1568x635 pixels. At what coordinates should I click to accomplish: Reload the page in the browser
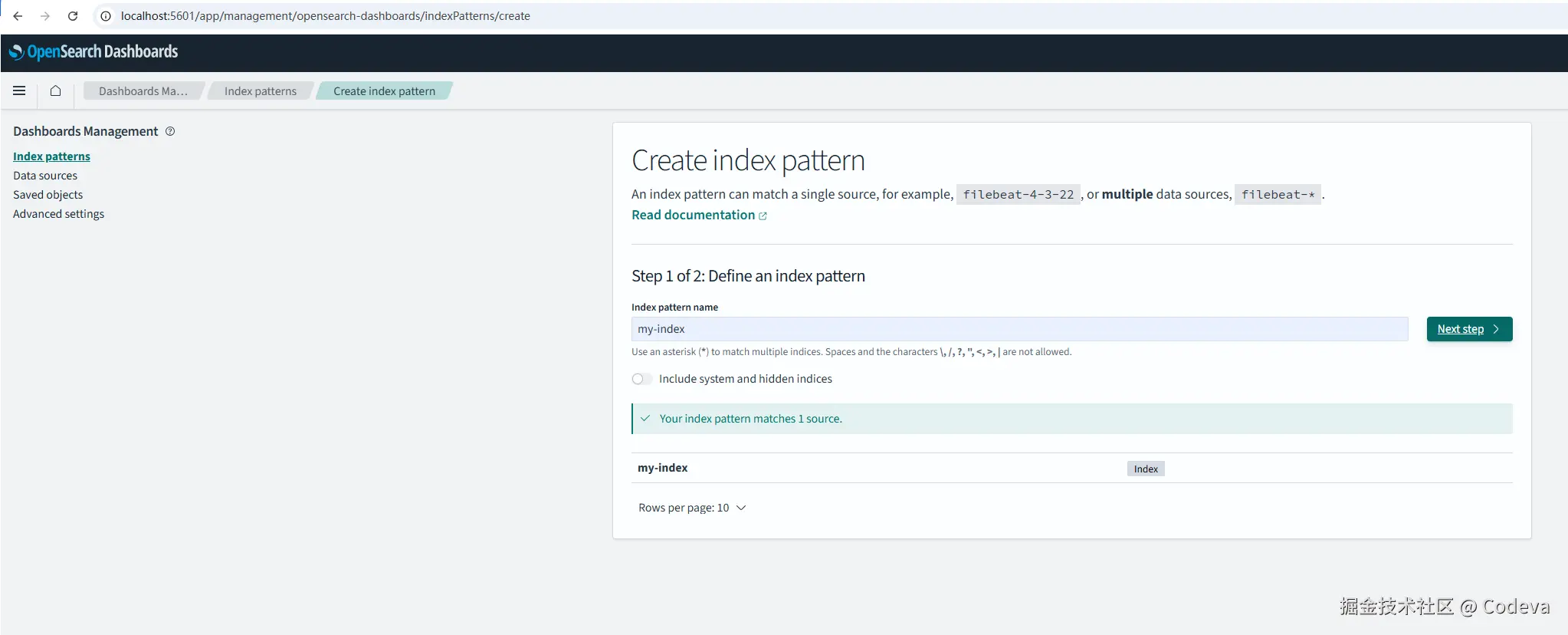click(x=73, y=16)
